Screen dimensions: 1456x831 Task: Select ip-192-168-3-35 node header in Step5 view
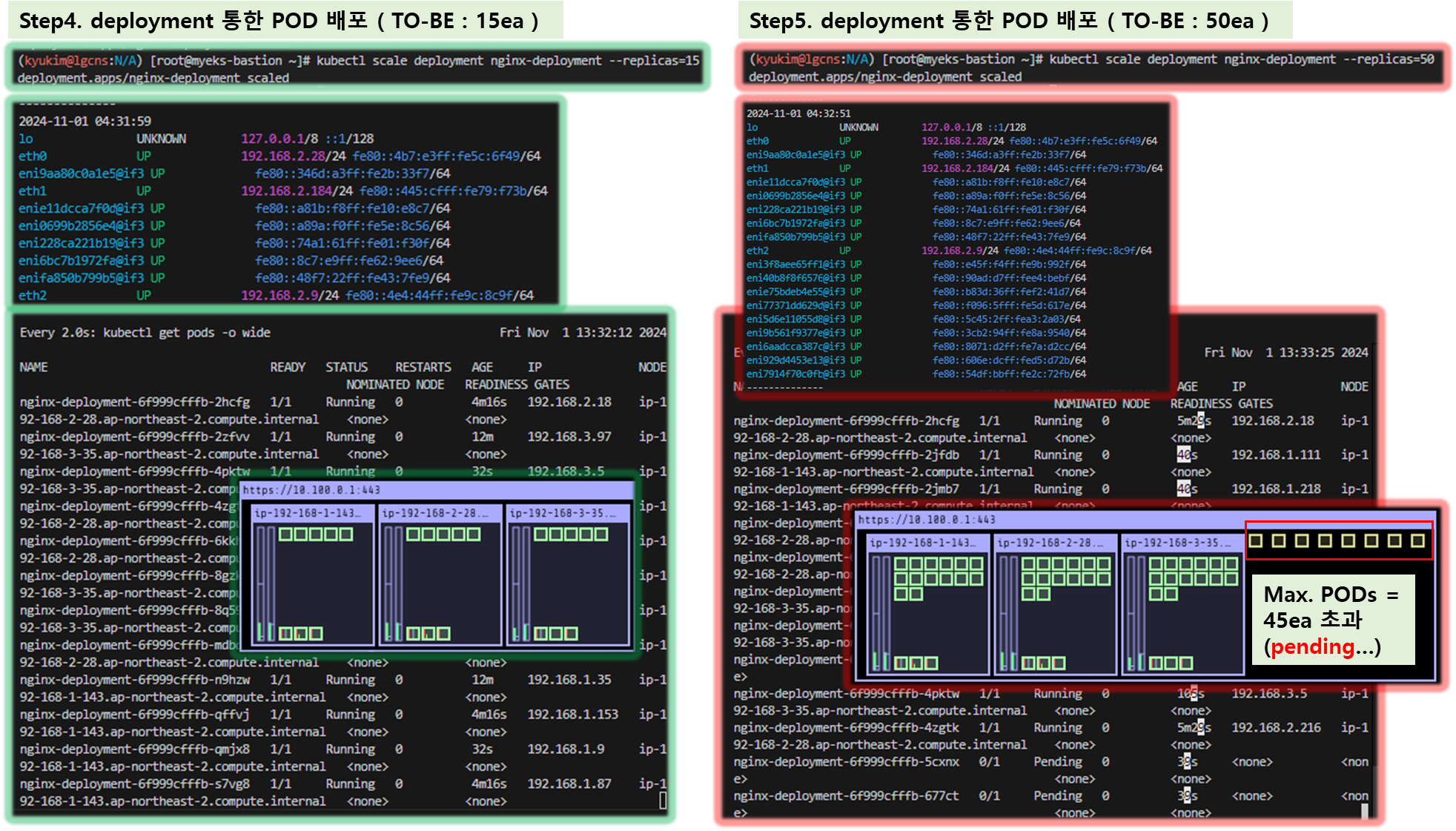(1179, 543)
